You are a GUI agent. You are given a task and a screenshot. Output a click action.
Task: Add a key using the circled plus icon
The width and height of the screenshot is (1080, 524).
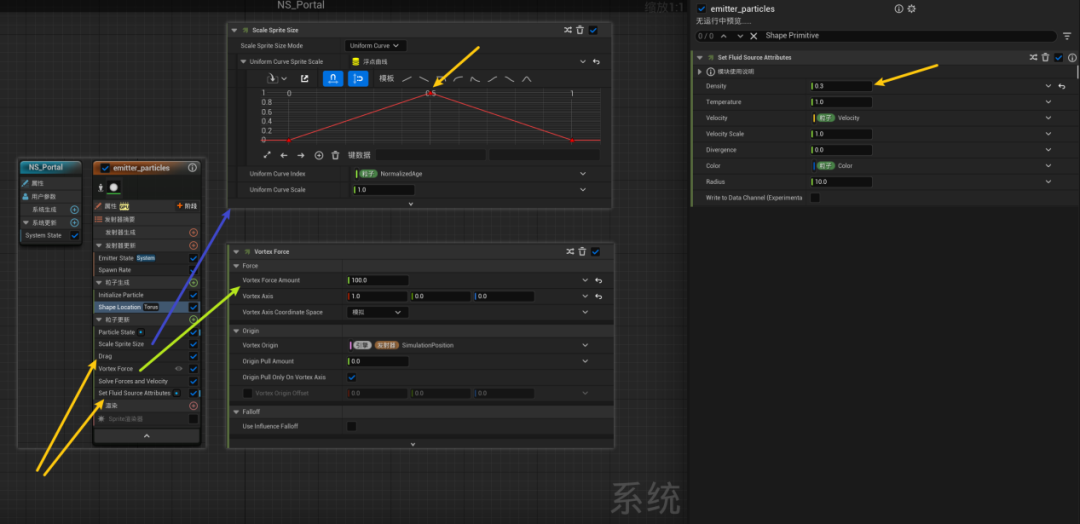coord(319,156)
